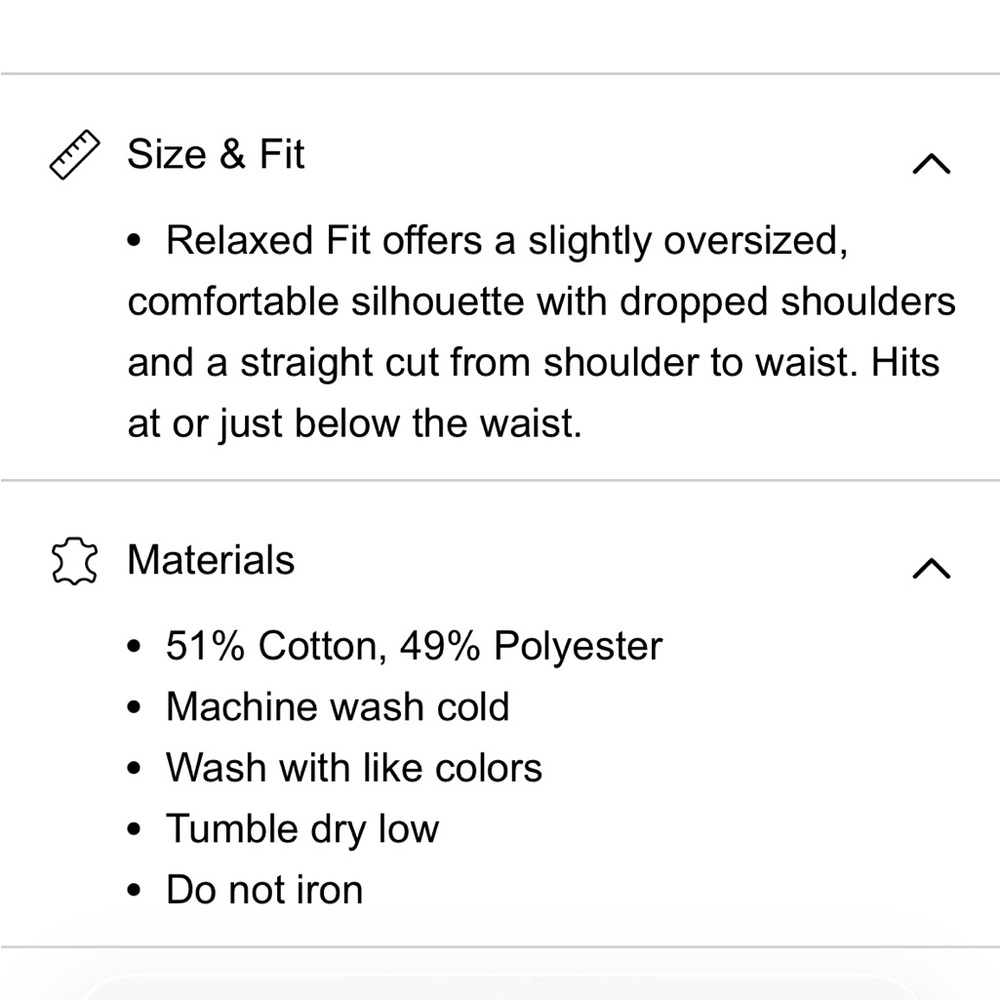Click the bullet before "Tumble dry low"
Viewport: 1000px width, 1000px height.
tap(137, 830)
